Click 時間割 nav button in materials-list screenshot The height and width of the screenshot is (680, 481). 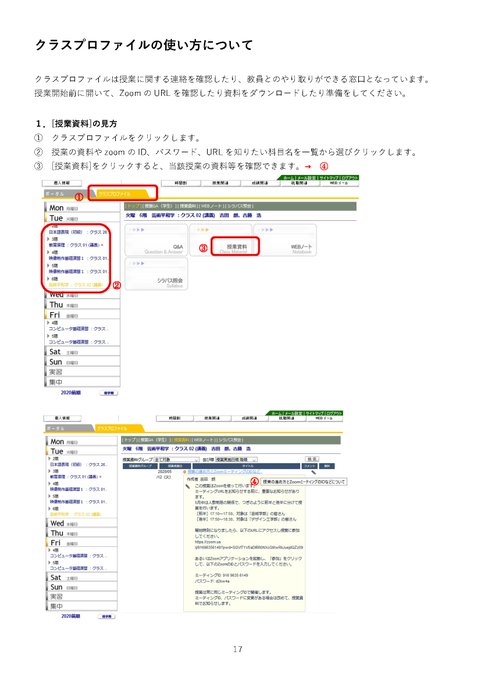[x=174, y=418]
